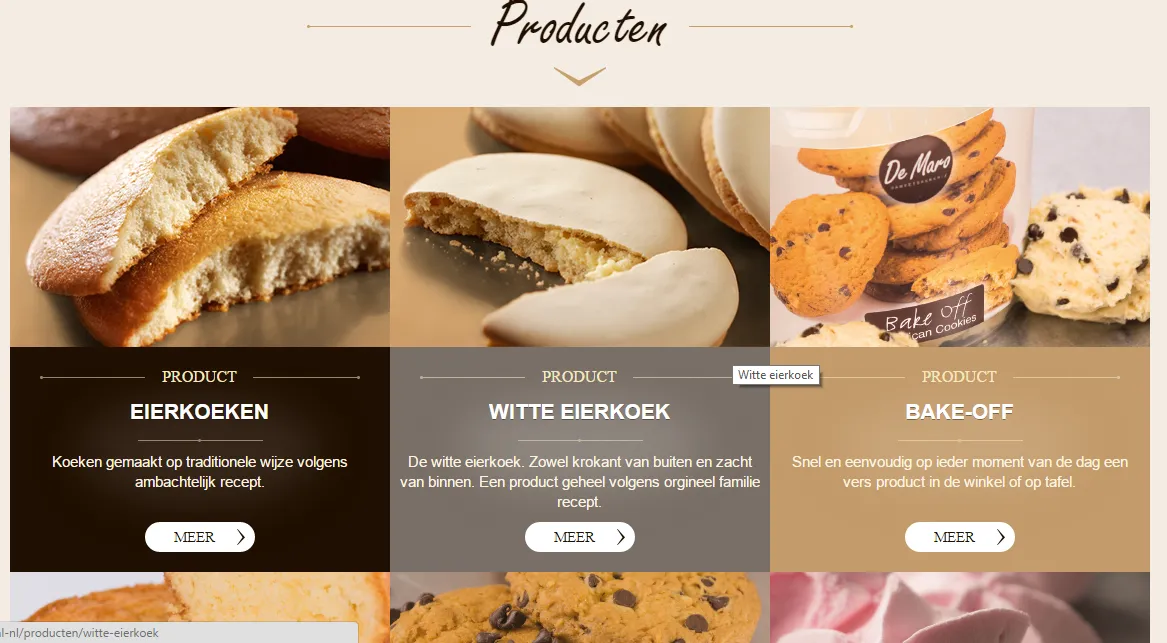Click the BAKE-OFF heading

(959, 412)
